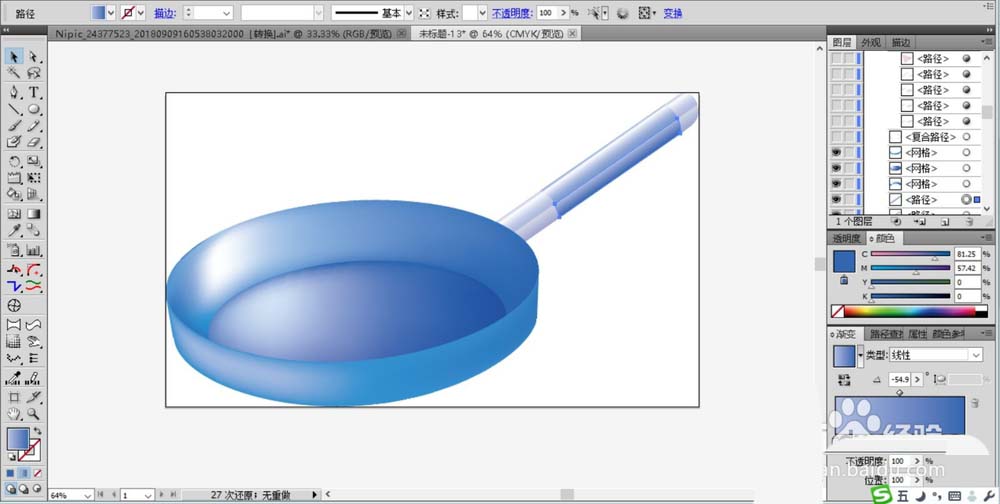Open fill color dropdown in control bar

click(111, 13)
